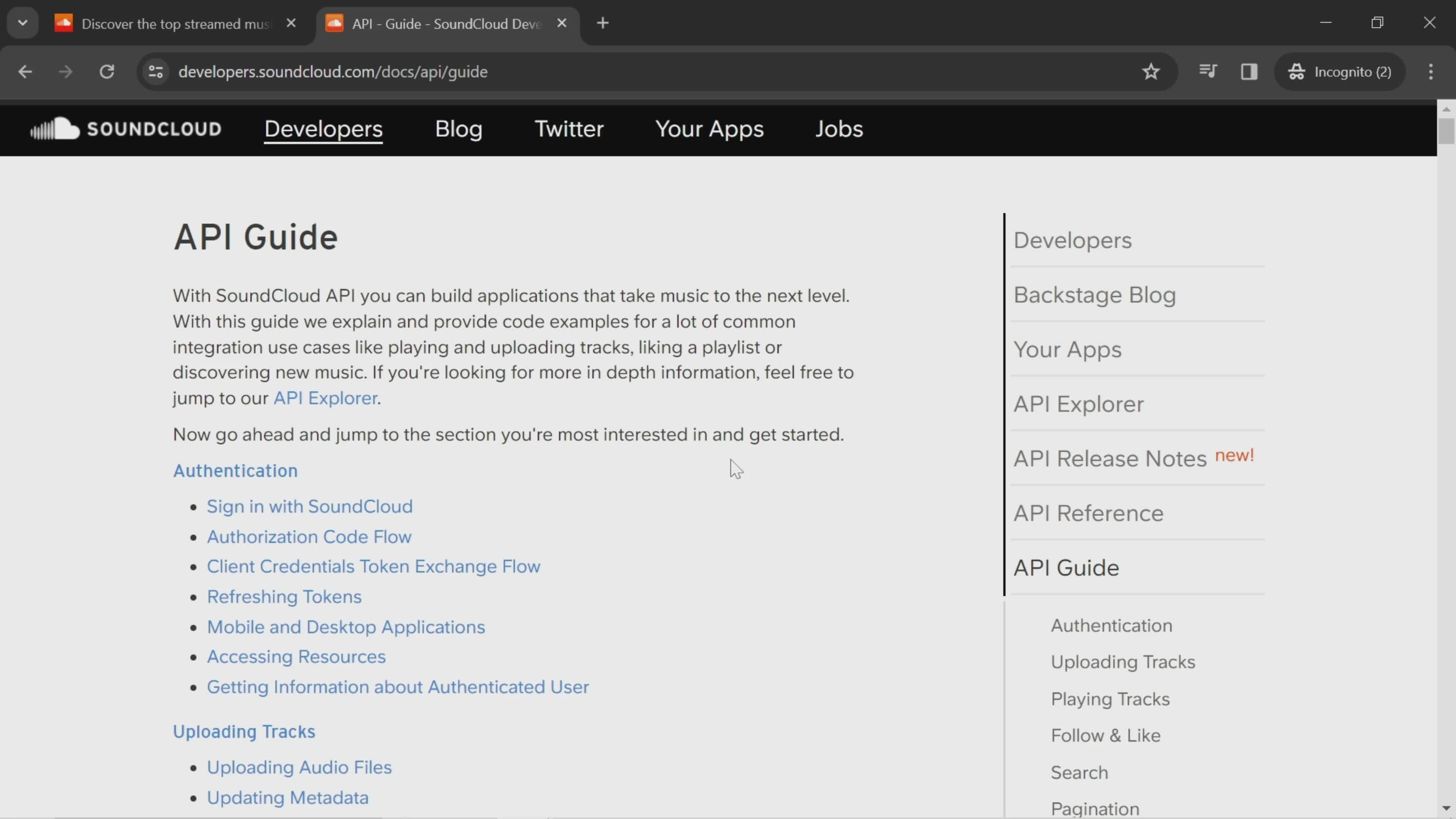Open 'Authorization Code Flow' link
Screen dimensions: 1456x819
pos(309,537)
